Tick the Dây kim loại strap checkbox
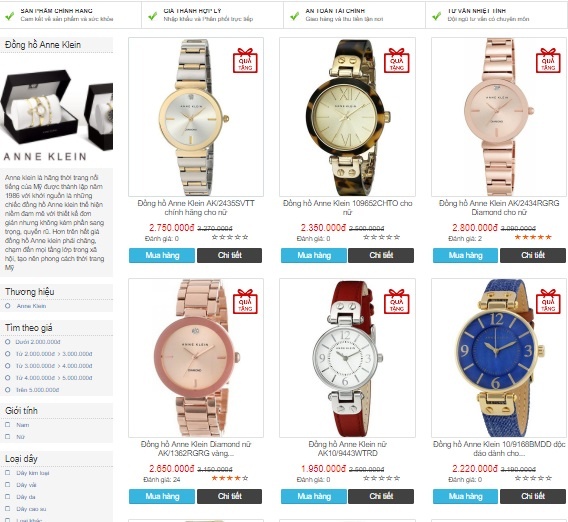The image size is (568, 522). click(x=8, y=473)
